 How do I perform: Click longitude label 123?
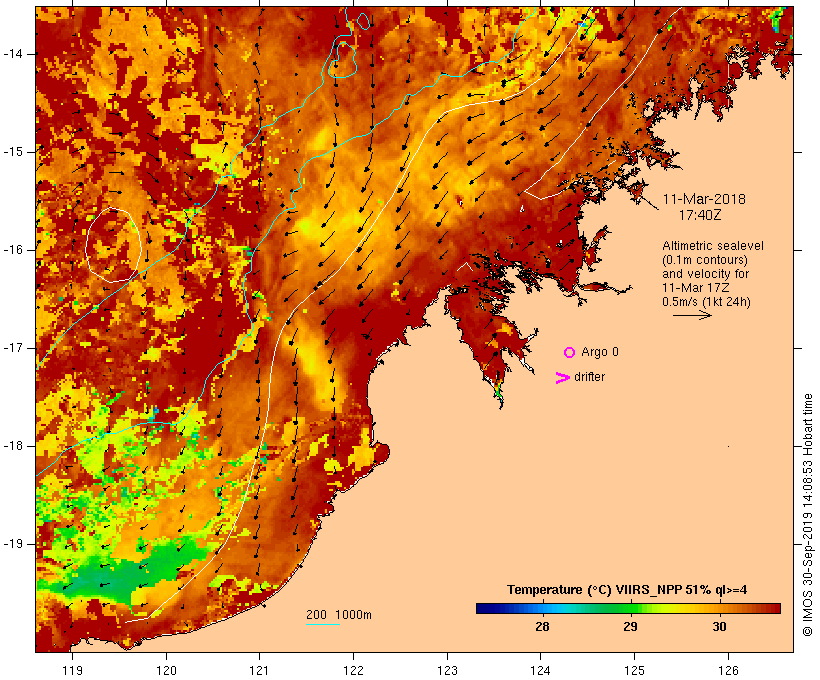(x=447, y=670)
